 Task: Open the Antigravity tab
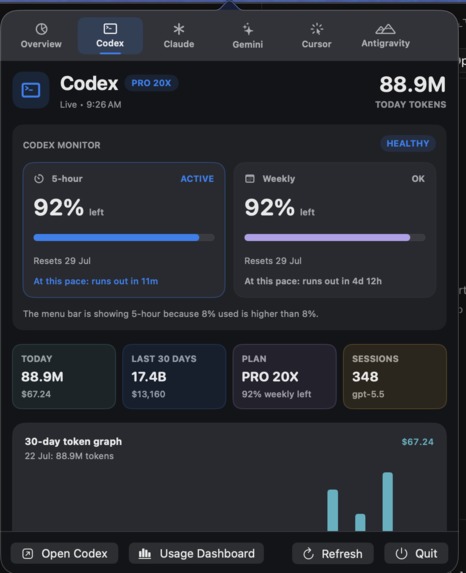[386, 36]
